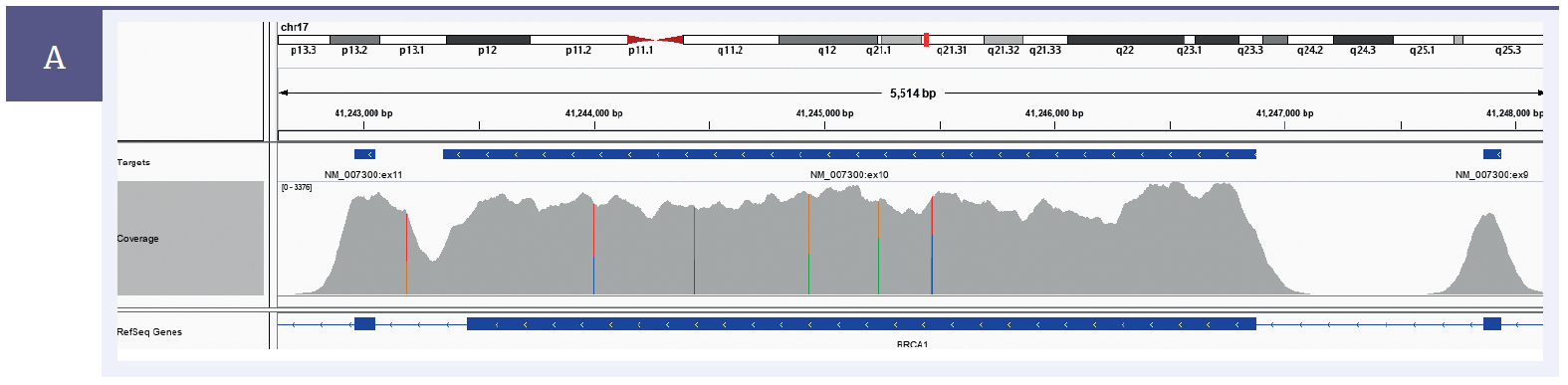The image size is (1568, 385).
Task: Select the Targets track name
Action: (133, 162)
